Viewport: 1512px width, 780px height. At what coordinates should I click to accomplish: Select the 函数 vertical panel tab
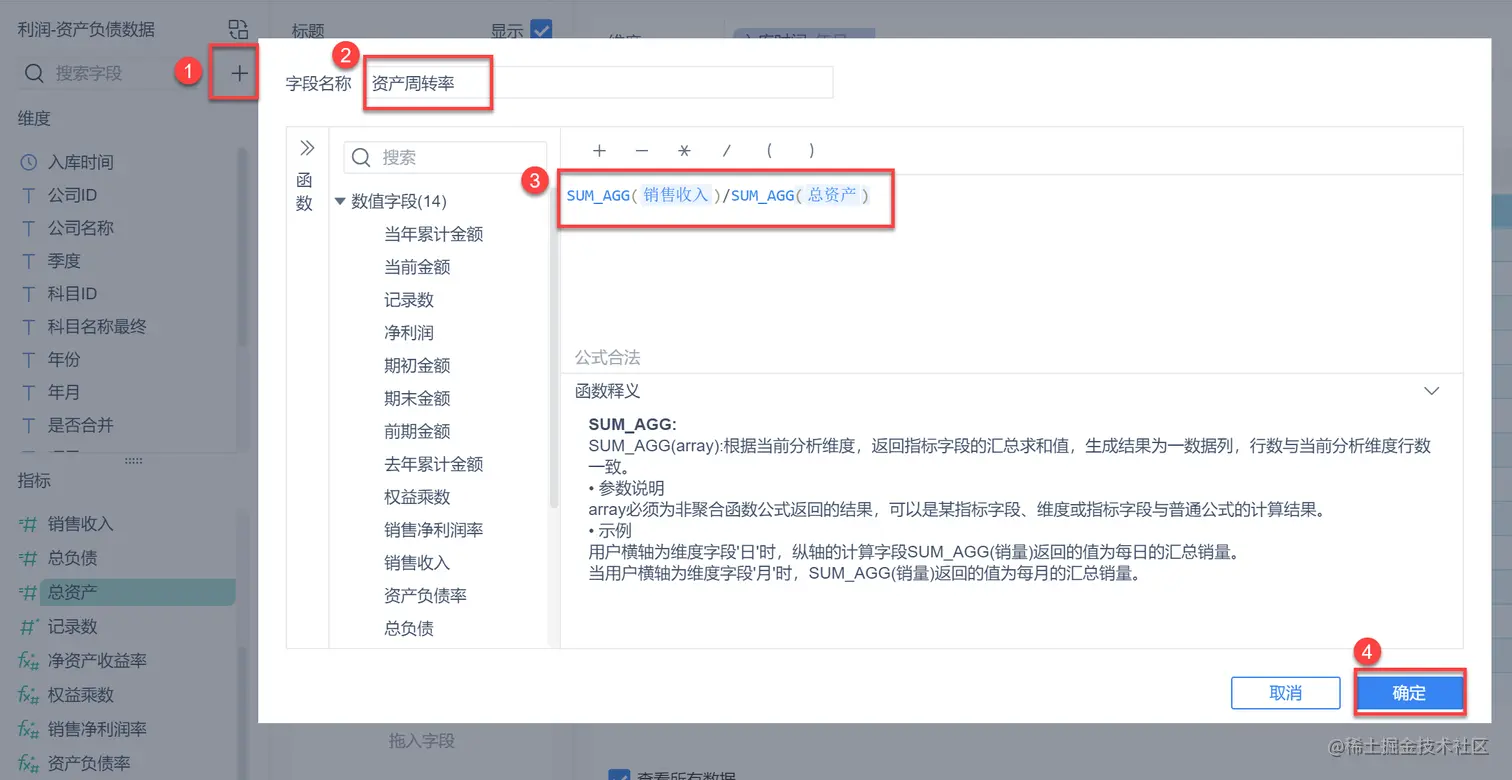click(307, 190)
